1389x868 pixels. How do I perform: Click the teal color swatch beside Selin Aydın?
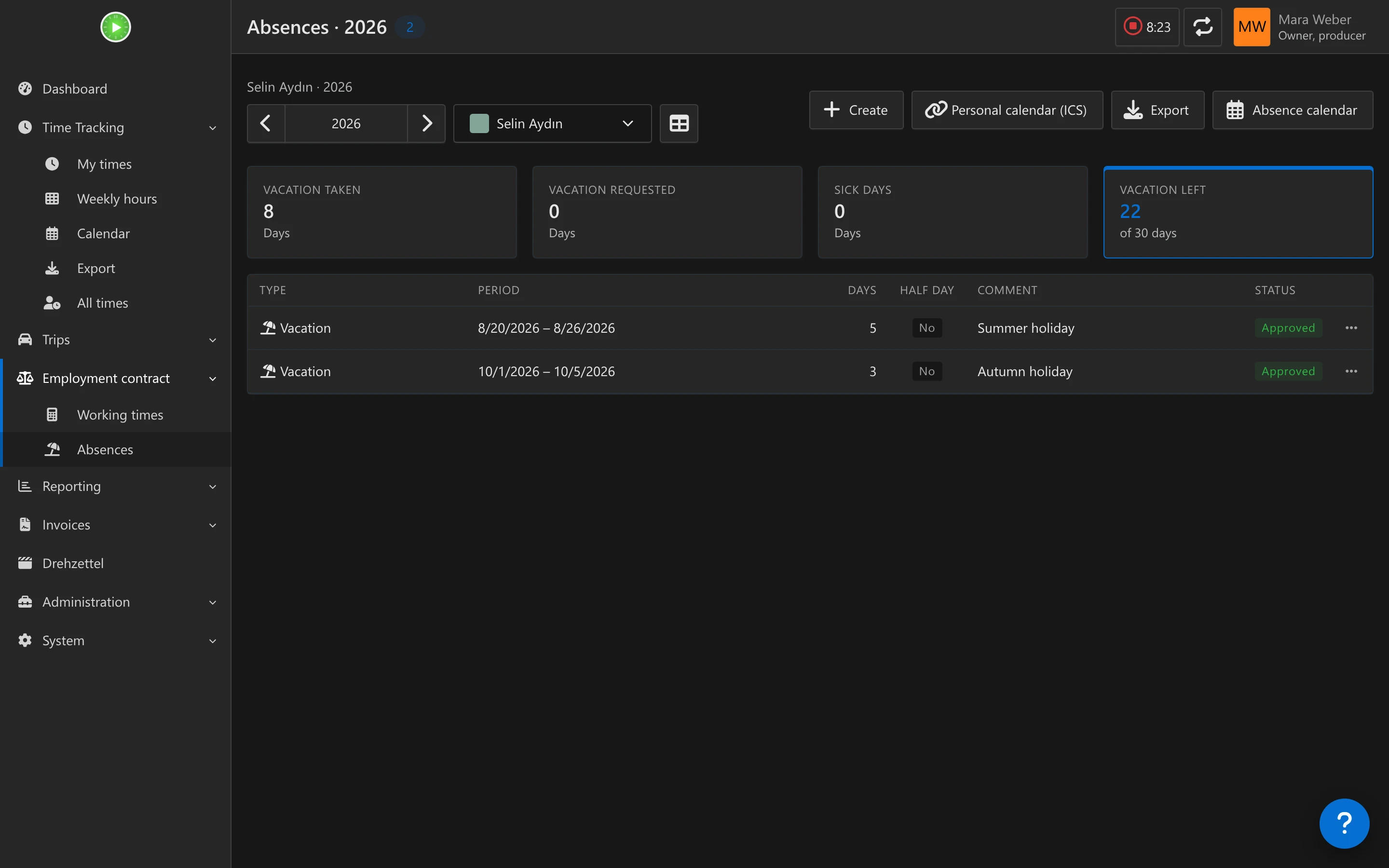[479, 123]
